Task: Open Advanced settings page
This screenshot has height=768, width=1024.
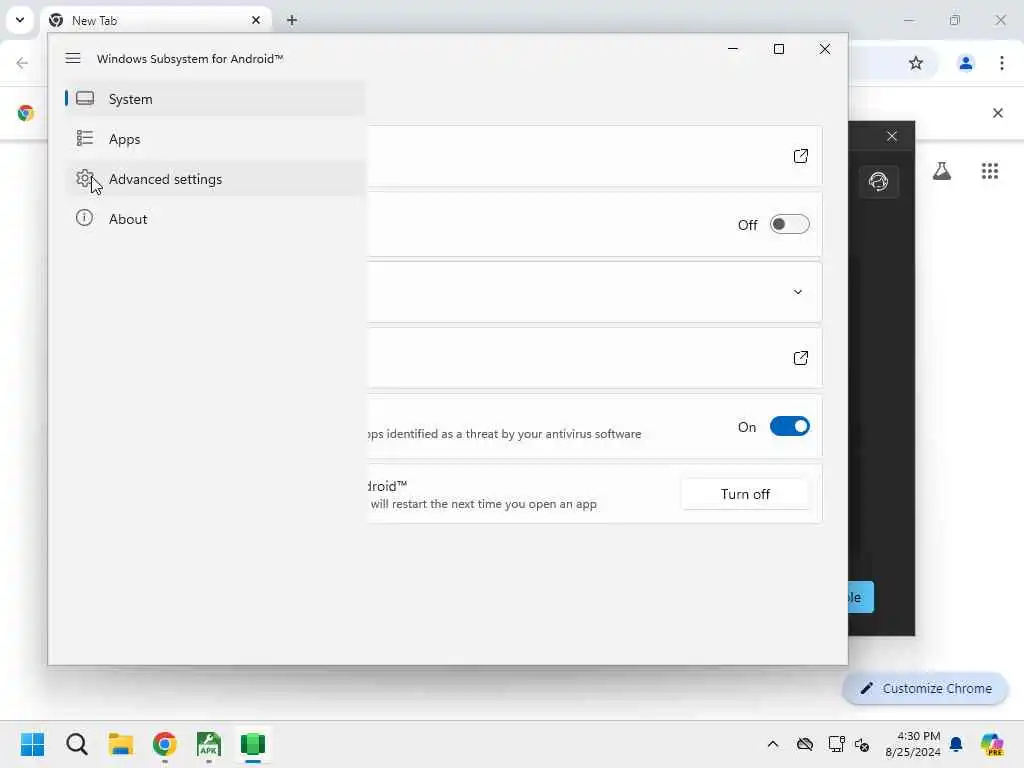Action: click(214, 178)
